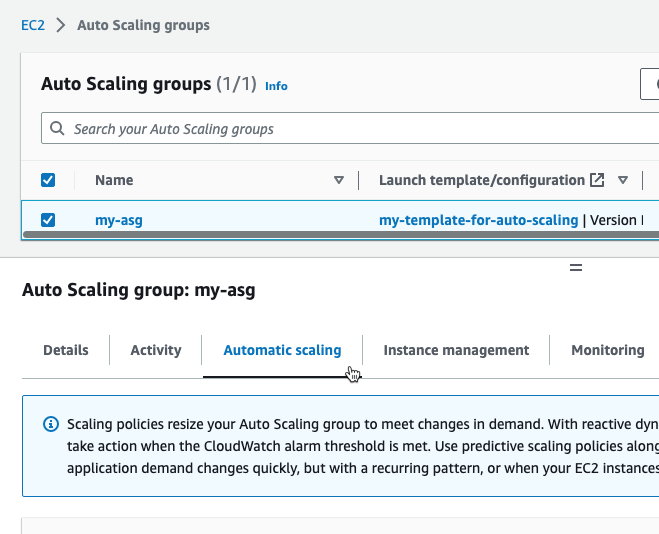
Task: Open the Details tab
Action: point(66,350)
